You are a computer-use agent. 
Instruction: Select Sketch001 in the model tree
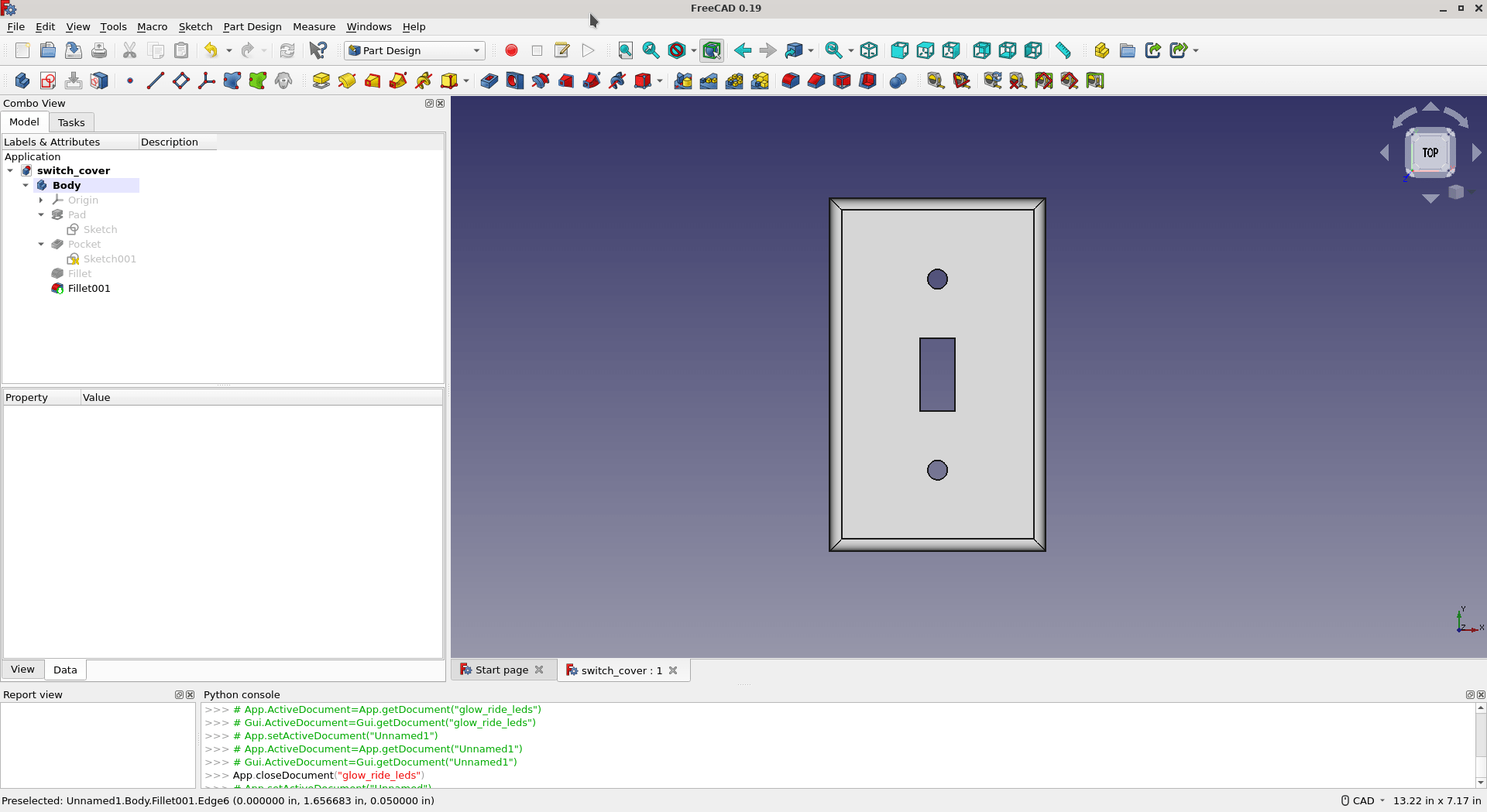[109, 259]
